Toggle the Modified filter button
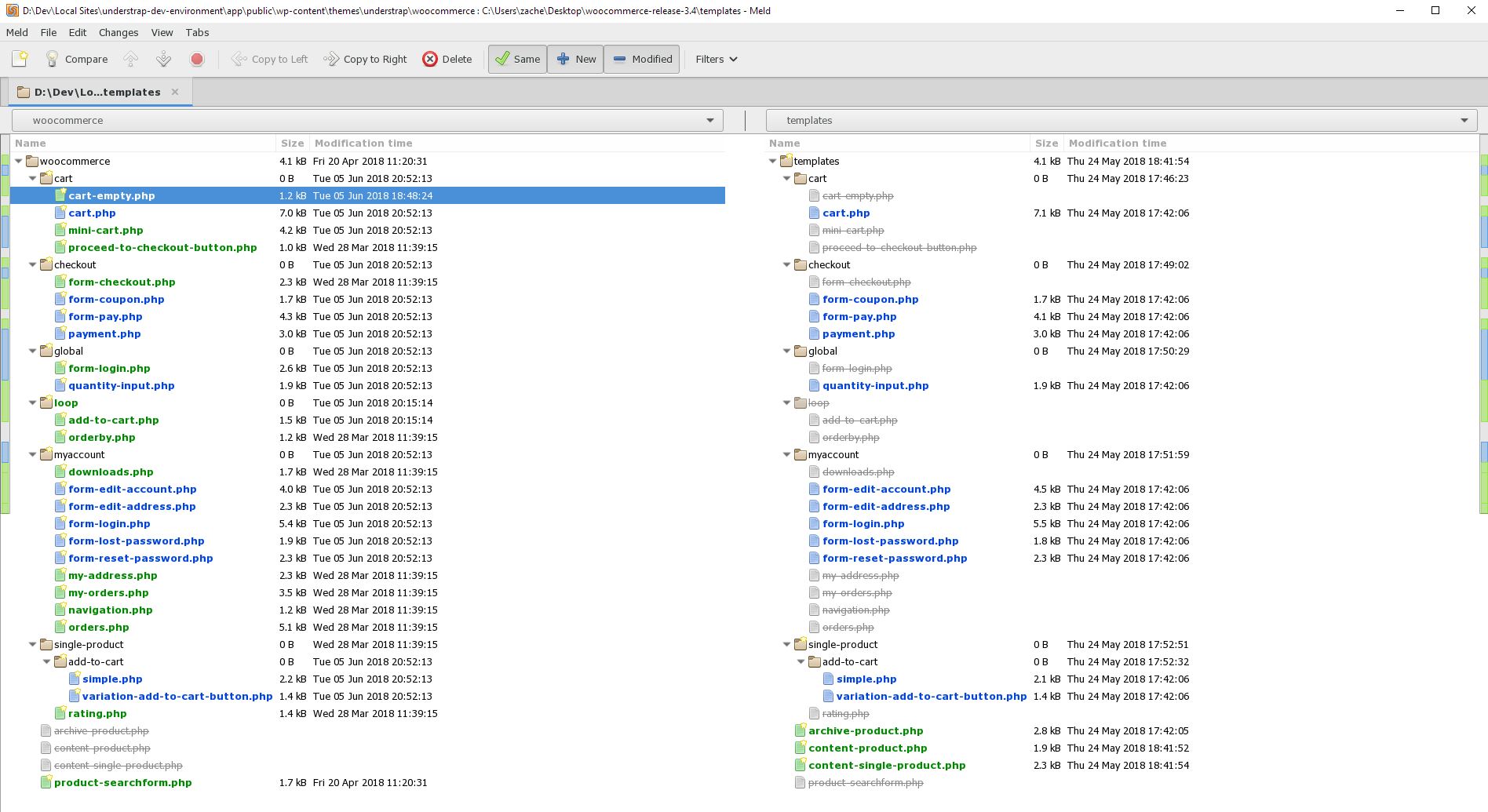1488x812 pixels. (x=641, y=59)
